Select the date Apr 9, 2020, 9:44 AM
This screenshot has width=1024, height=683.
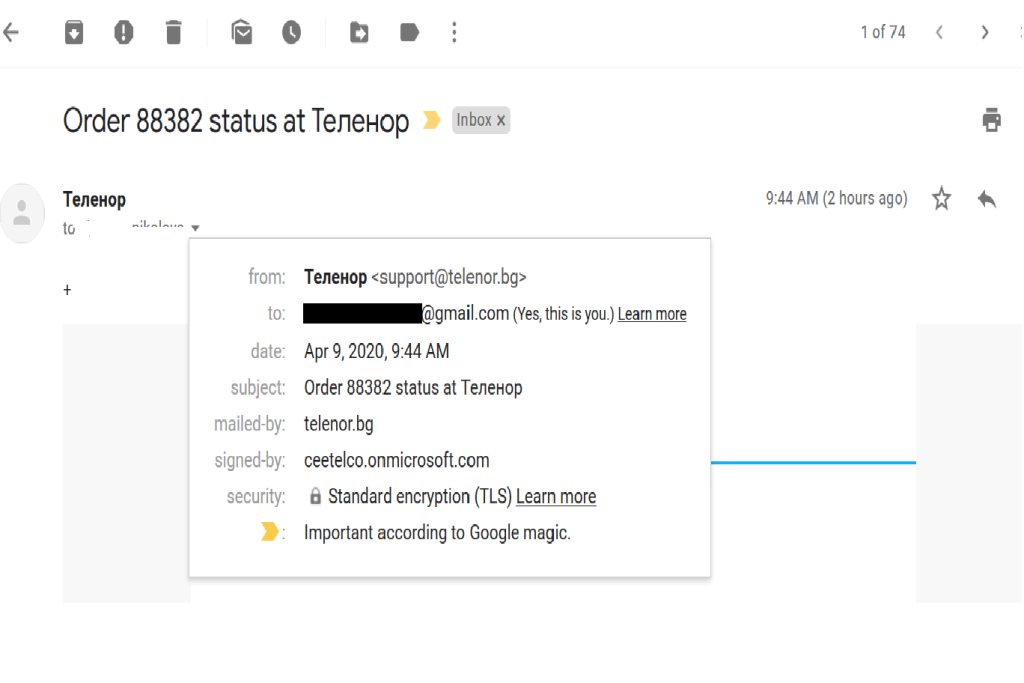pos(376,351)
